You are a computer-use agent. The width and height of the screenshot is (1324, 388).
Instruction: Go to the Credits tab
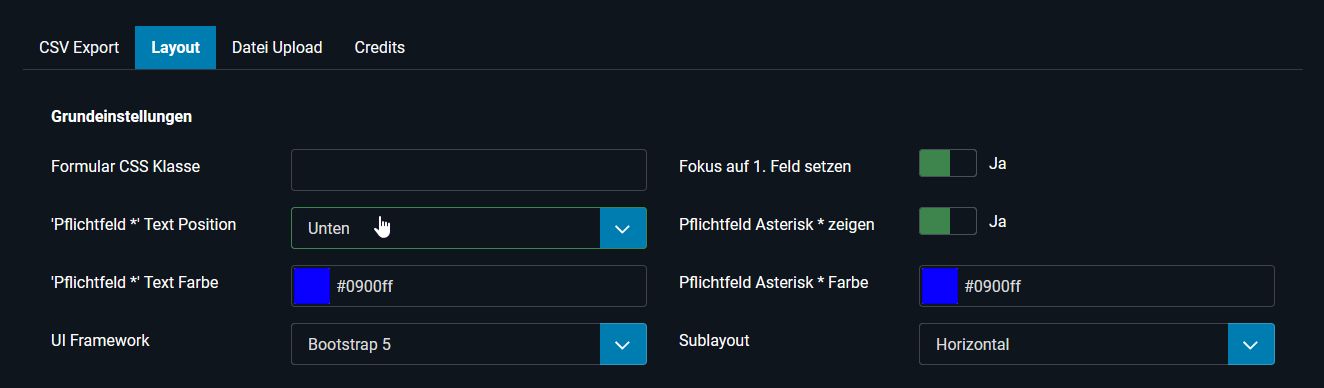coord(380,47)
